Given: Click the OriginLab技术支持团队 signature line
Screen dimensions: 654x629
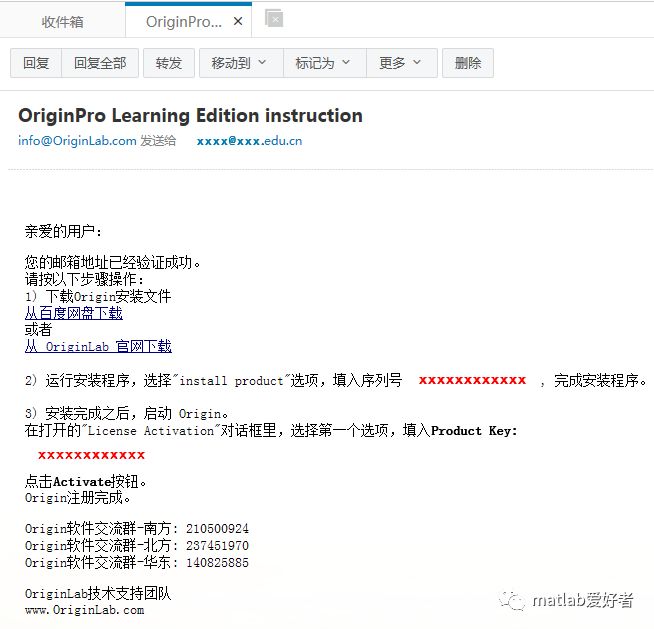Looking at the screenshot, I should (98, 594).
